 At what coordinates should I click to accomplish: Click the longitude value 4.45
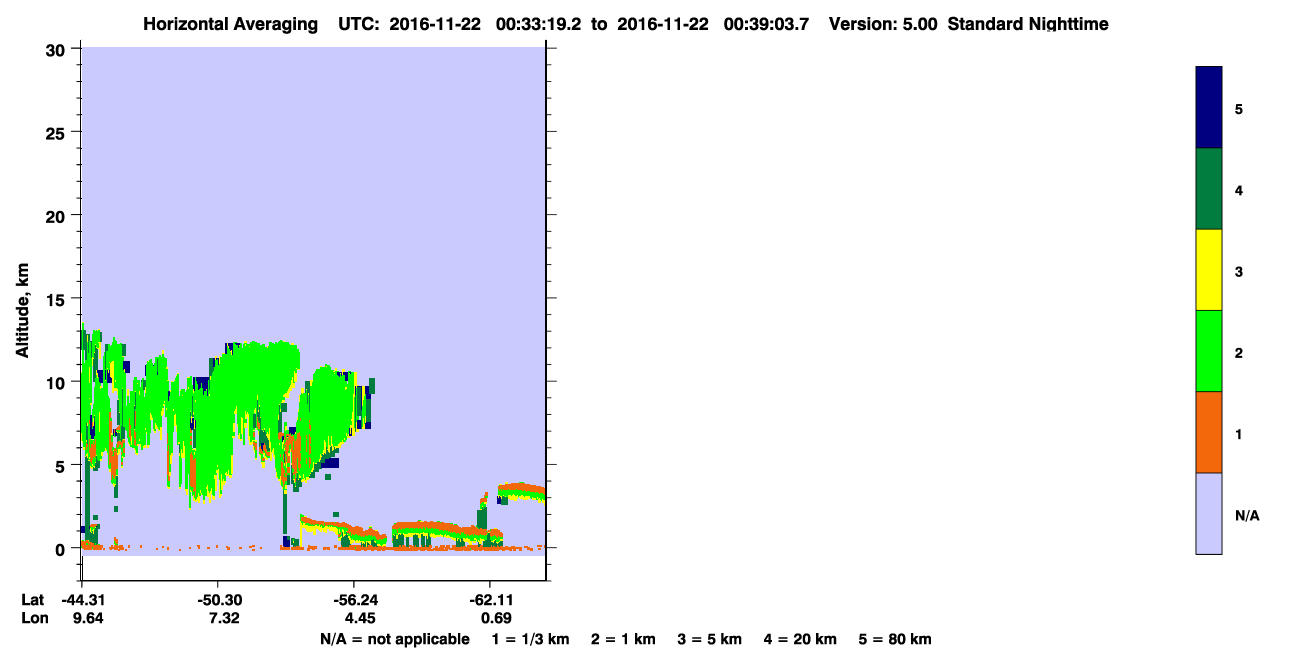point(359,618)
